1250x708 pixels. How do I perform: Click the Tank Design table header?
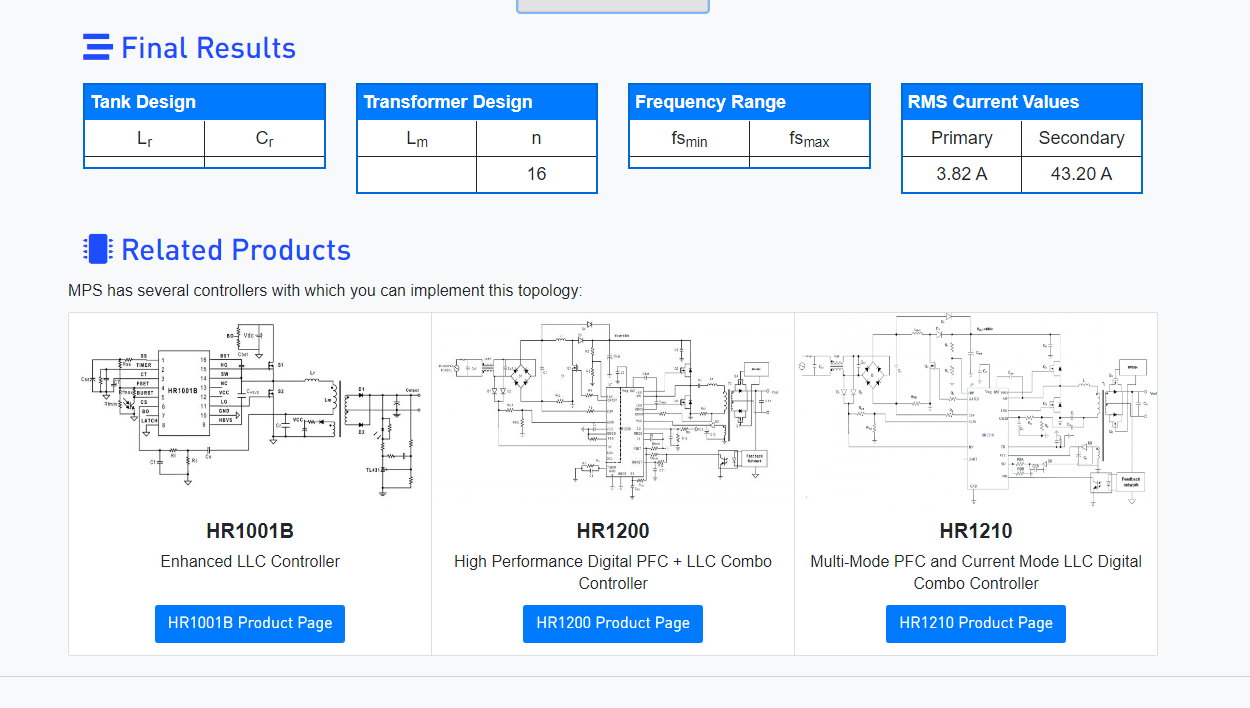point(204,102)
